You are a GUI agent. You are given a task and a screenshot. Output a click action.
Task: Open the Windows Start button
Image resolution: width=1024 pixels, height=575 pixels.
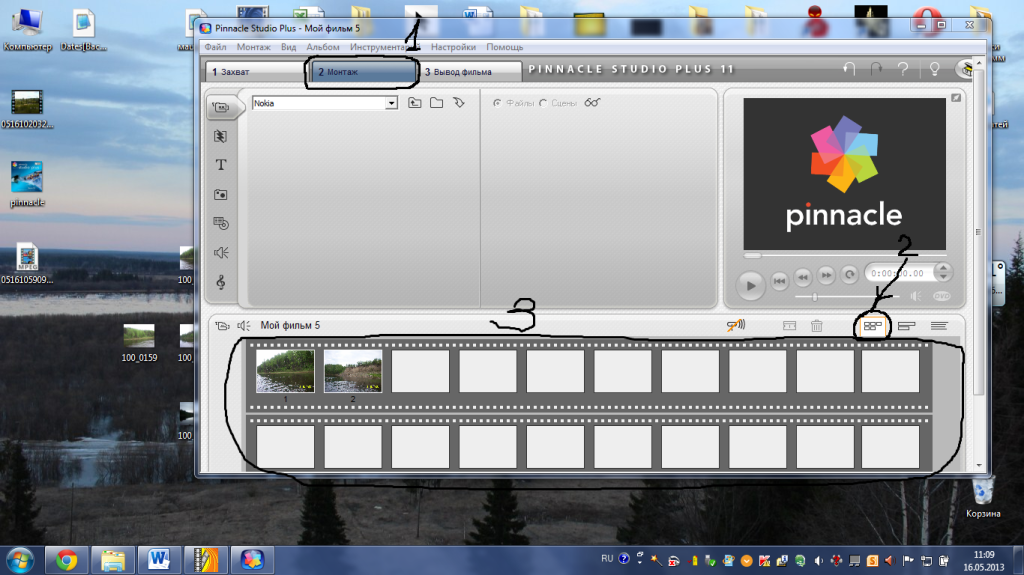click(20, 560)
